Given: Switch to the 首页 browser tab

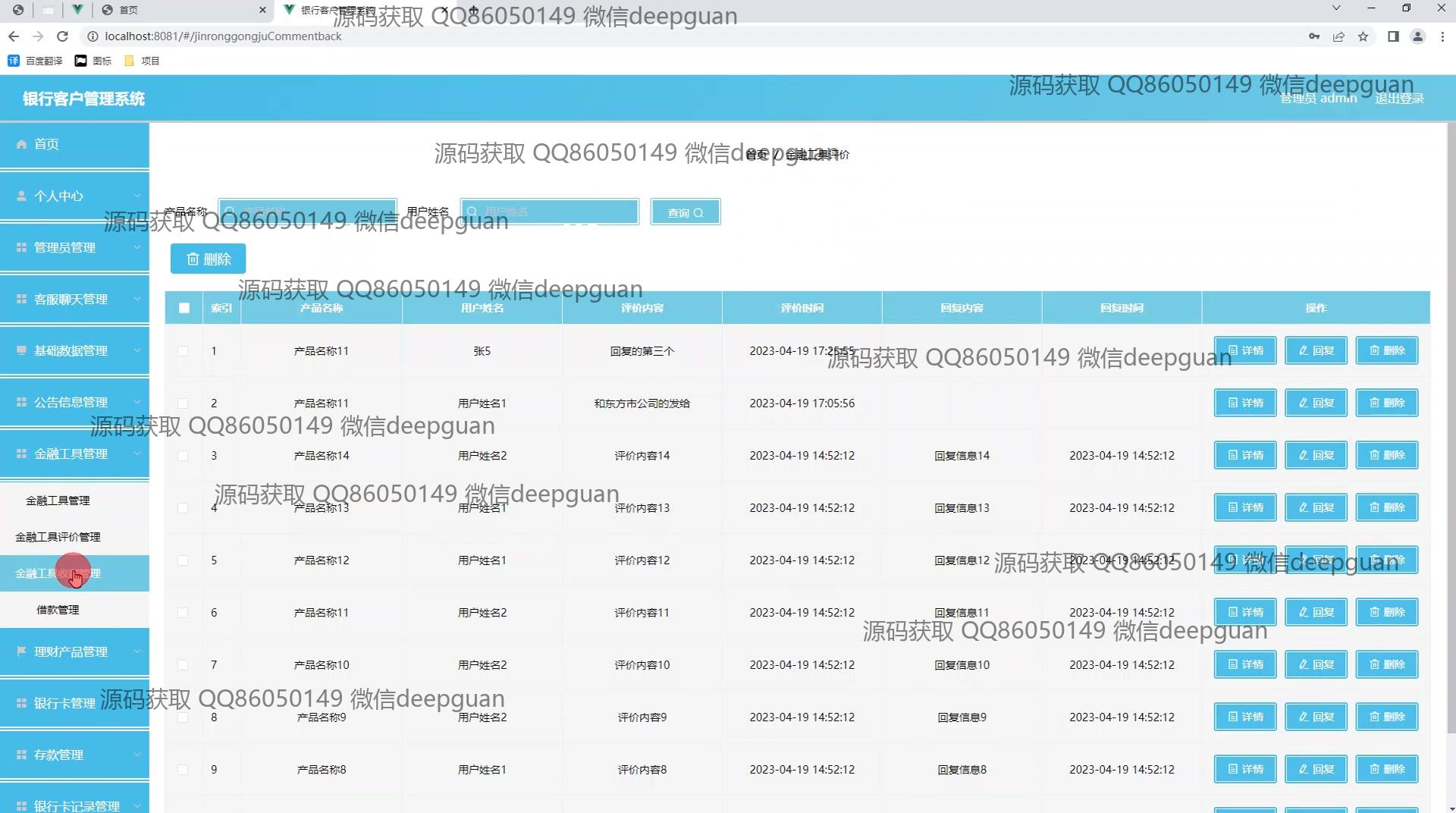Looking at the screenshot, I should 182,10.
